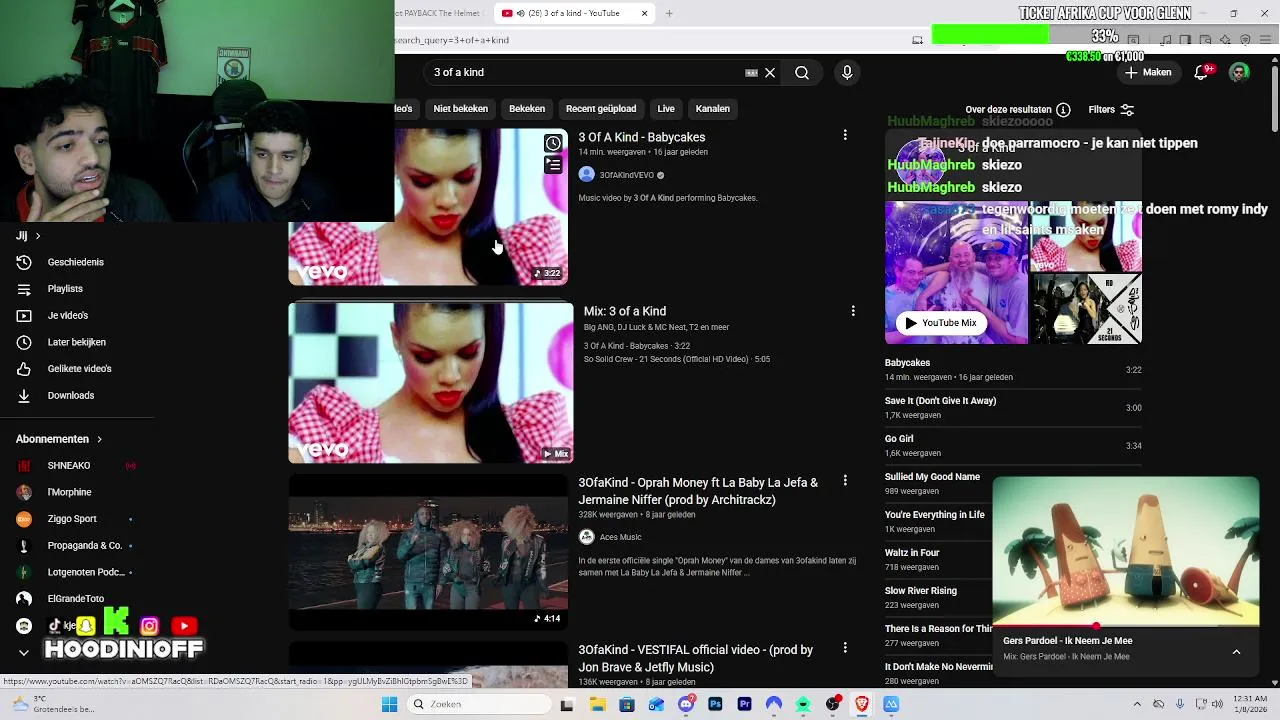
Task: Seek in mini player red progress bar
Action: [x=1125, y=626]
